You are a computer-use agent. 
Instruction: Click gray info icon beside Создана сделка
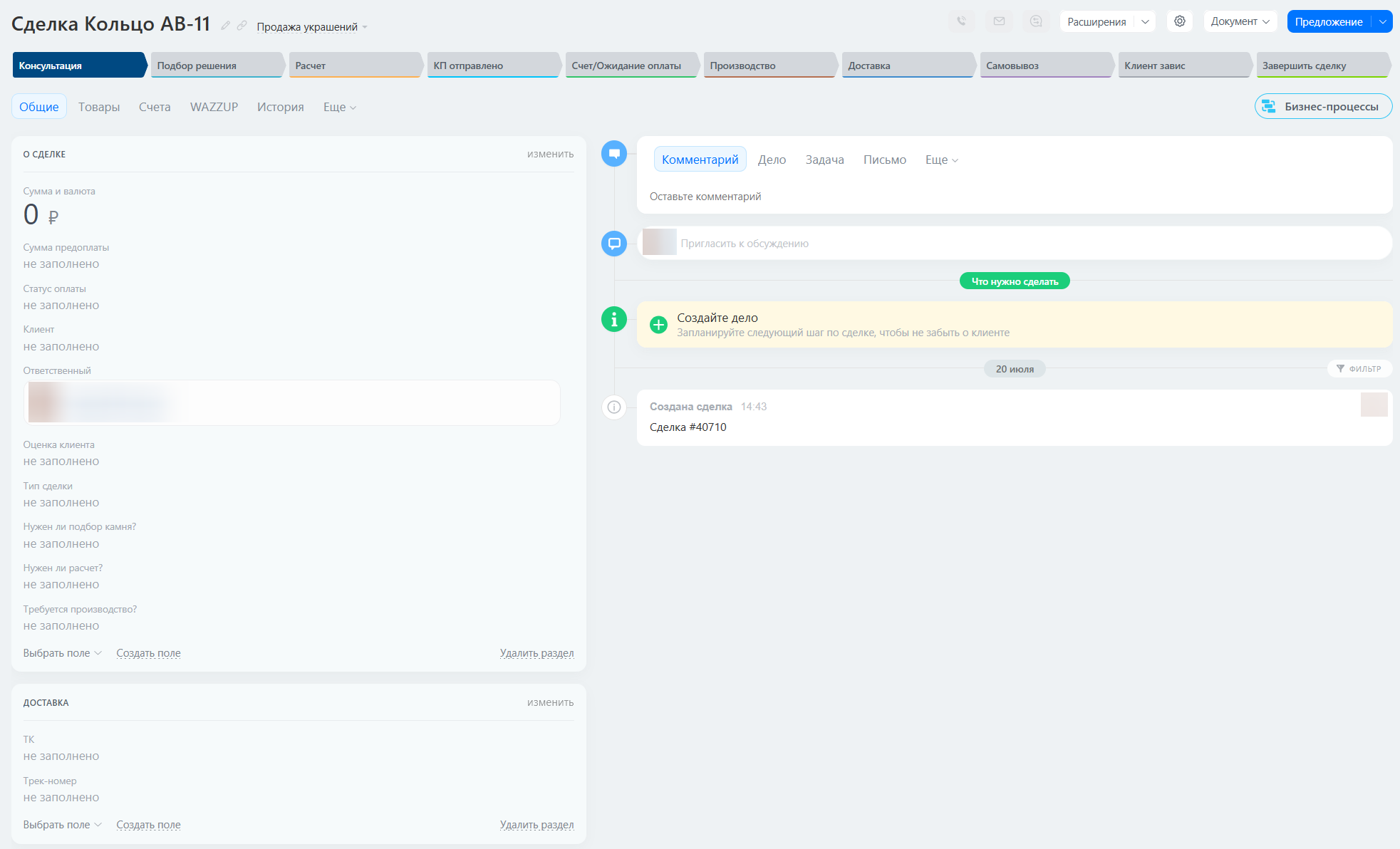tap(614, 407)
